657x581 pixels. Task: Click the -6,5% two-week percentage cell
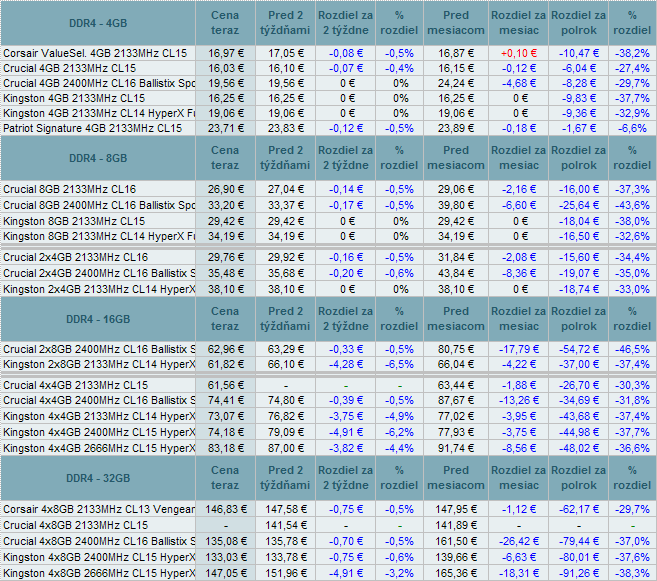pyautogui.click(x=399, y=364)
